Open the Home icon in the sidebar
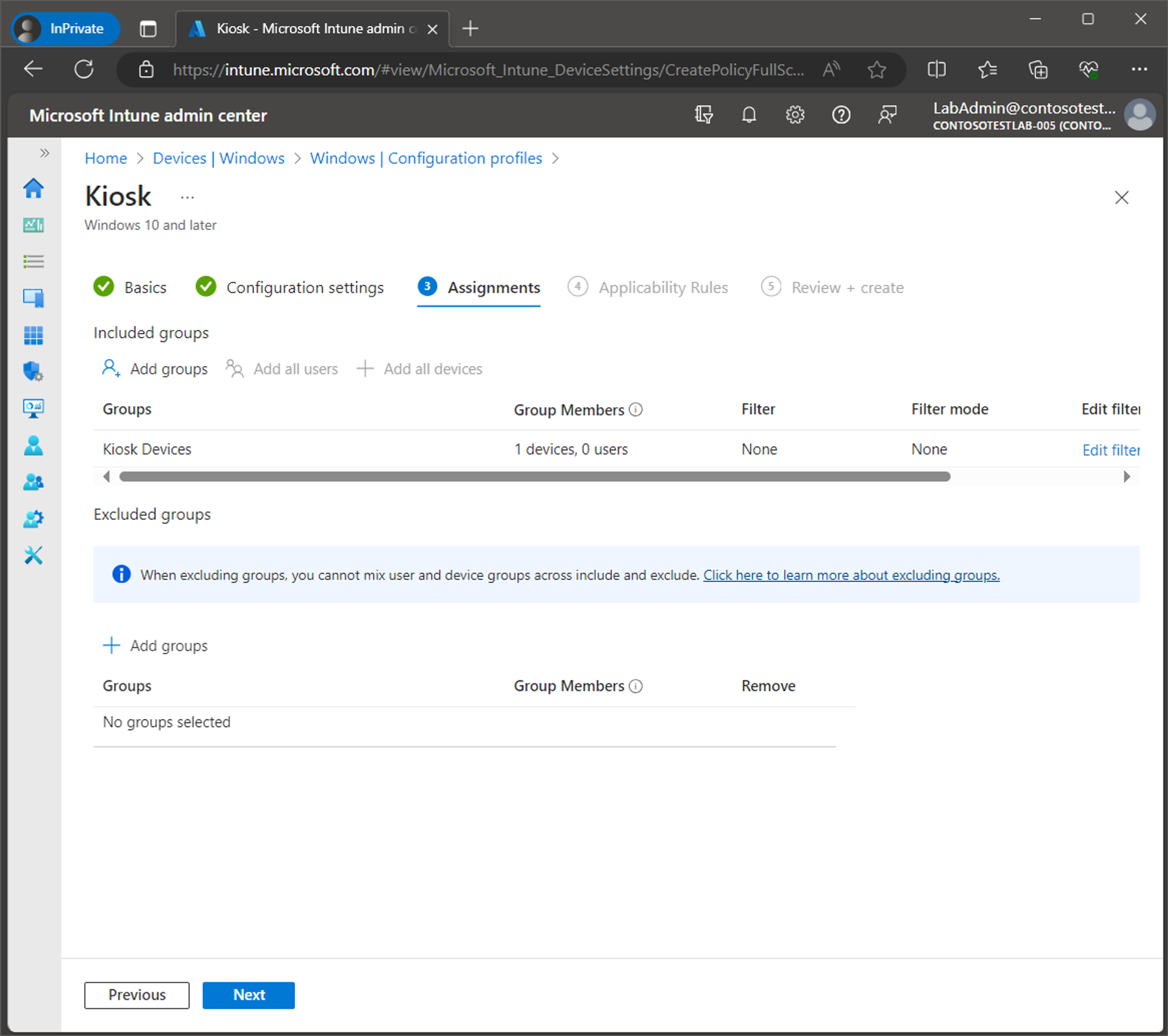 pos(34,189)
